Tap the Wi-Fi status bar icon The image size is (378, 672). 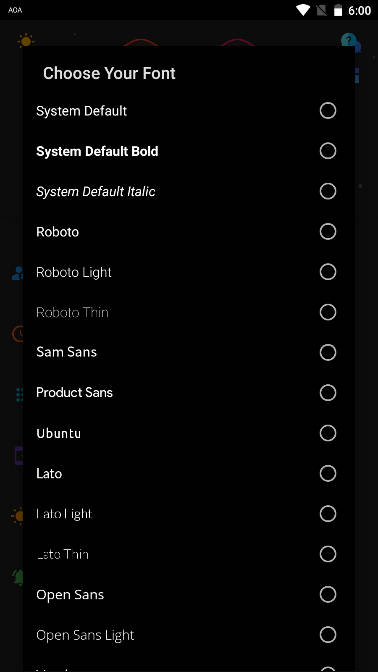[x=303, y=10]
